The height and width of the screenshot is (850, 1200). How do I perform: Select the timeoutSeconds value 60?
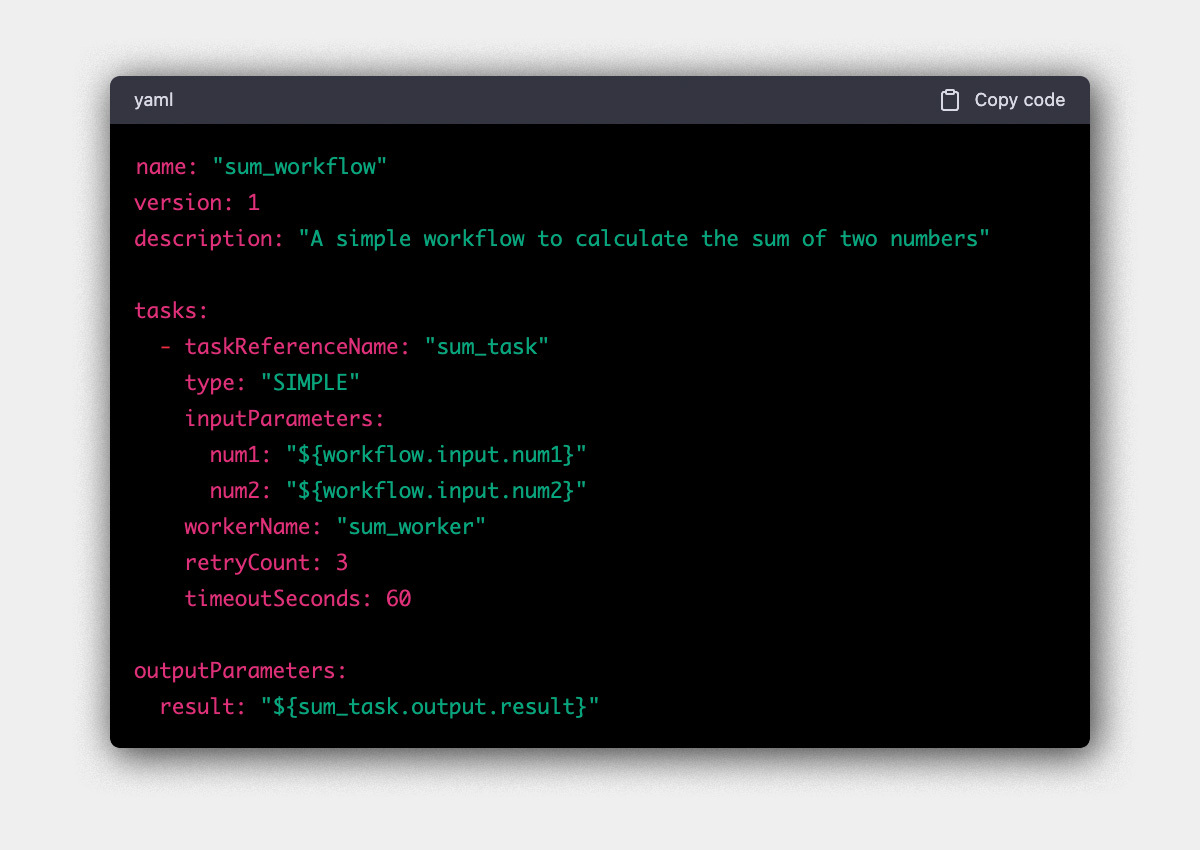click(401, 598)
